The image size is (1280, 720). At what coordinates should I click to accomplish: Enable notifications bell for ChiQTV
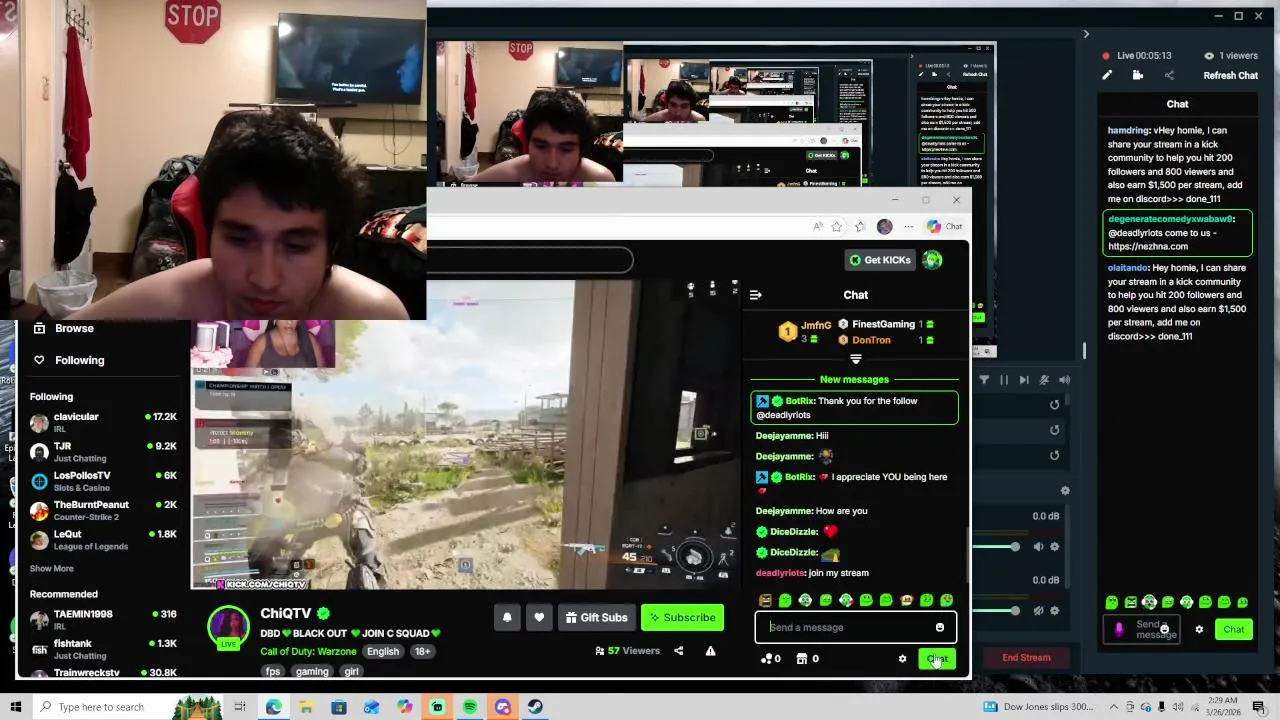(x=507, y=618)
